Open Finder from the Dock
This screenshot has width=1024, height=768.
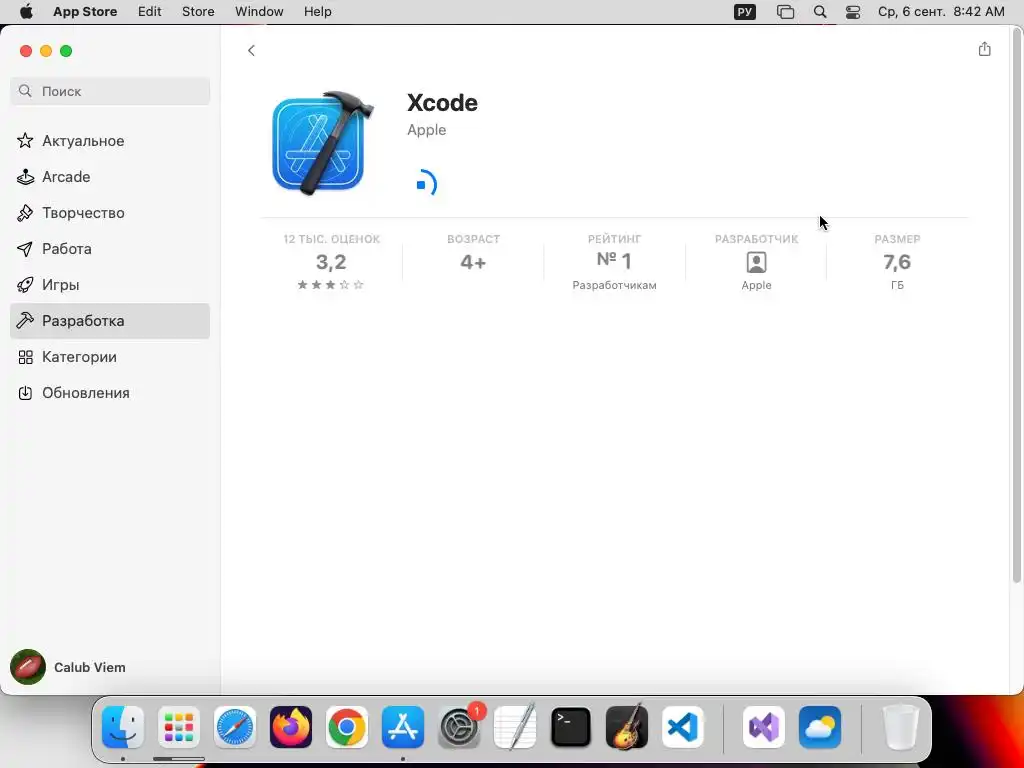tap(123, 727)
